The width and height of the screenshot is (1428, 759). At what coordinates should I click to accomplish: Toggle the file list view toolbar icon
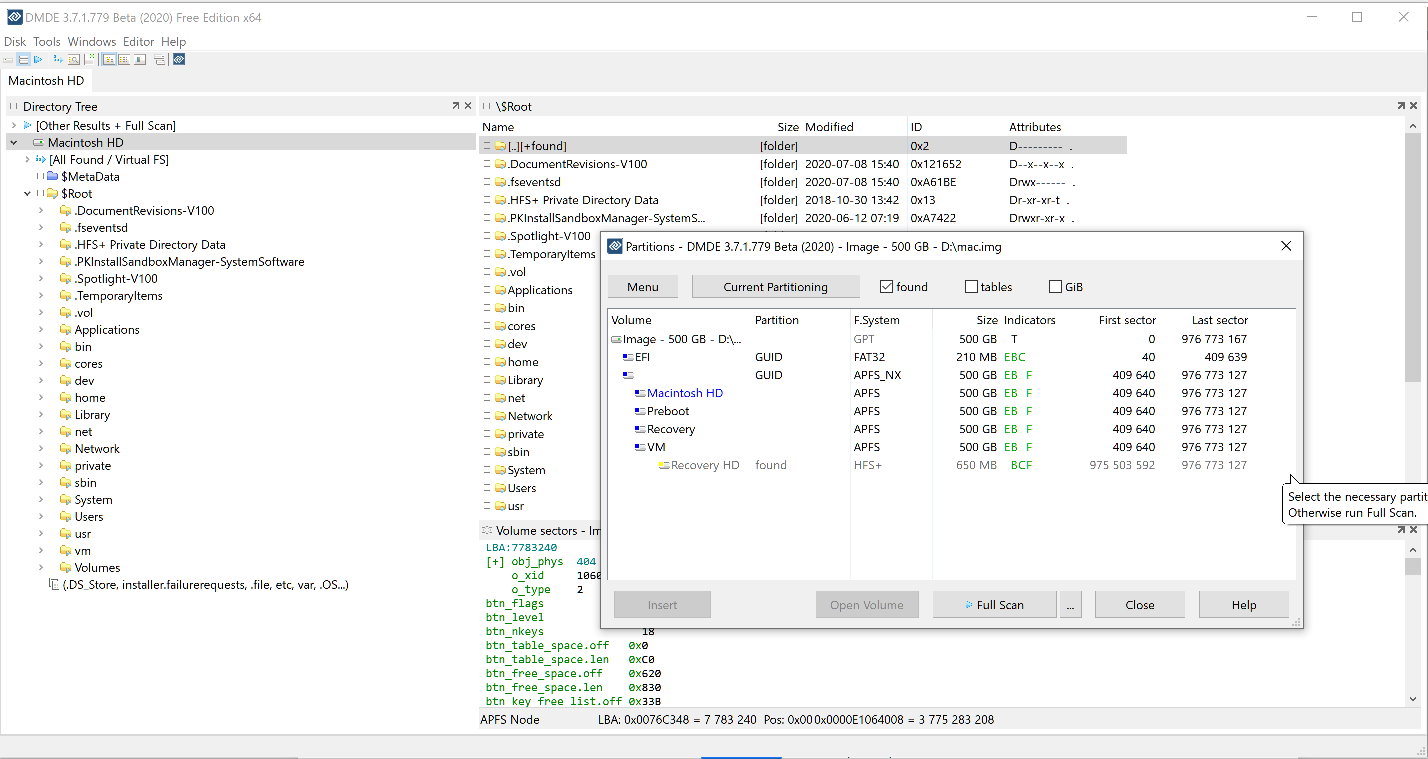tap(124, 60)
